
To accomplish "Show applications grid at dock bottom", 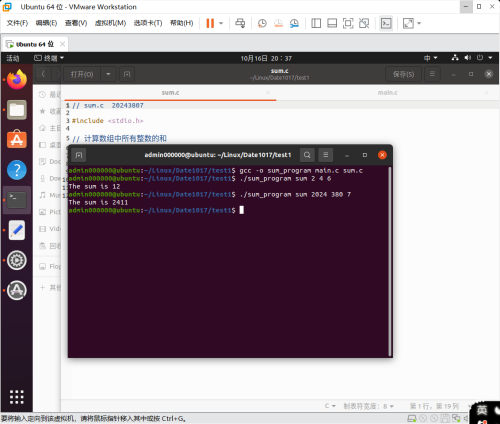I will point(17,397).
